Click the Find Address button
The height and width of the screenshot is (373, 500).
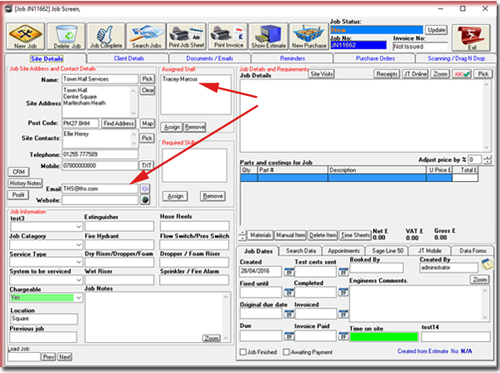[x=118, y=123]
